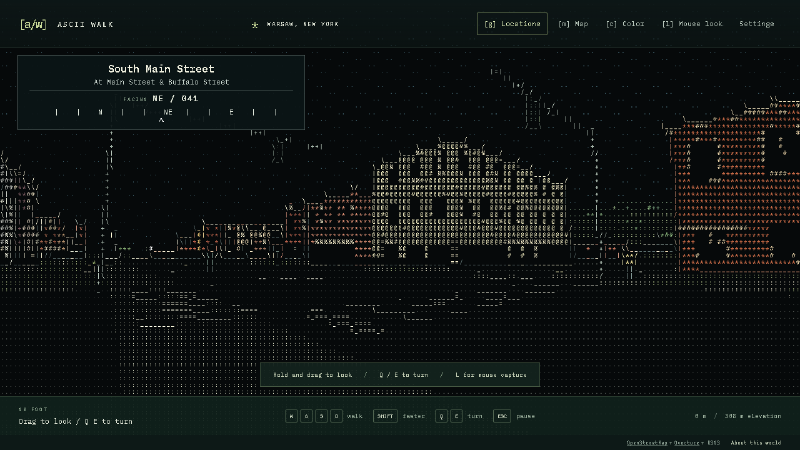
Task: Toggle the Color mode
Action: coord(625,23)
